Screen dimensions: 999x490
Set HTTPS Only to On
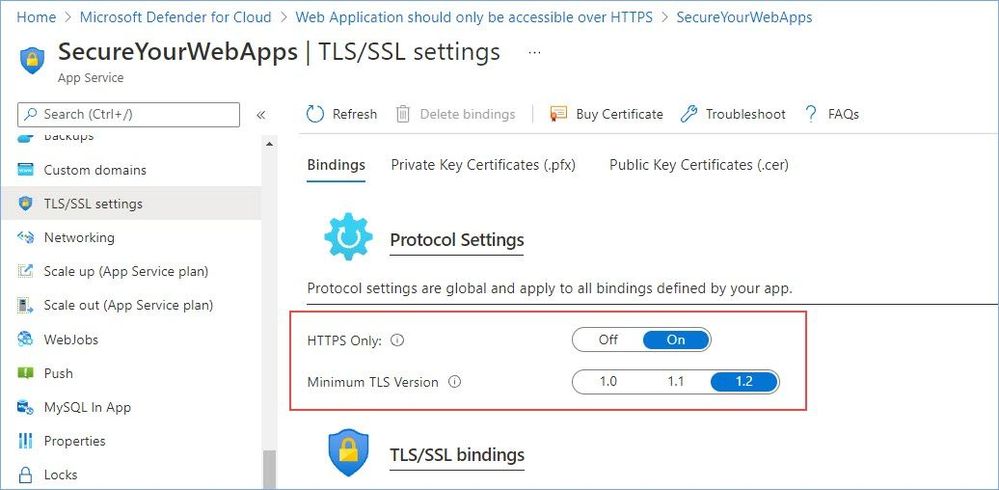tap(675, 340)
